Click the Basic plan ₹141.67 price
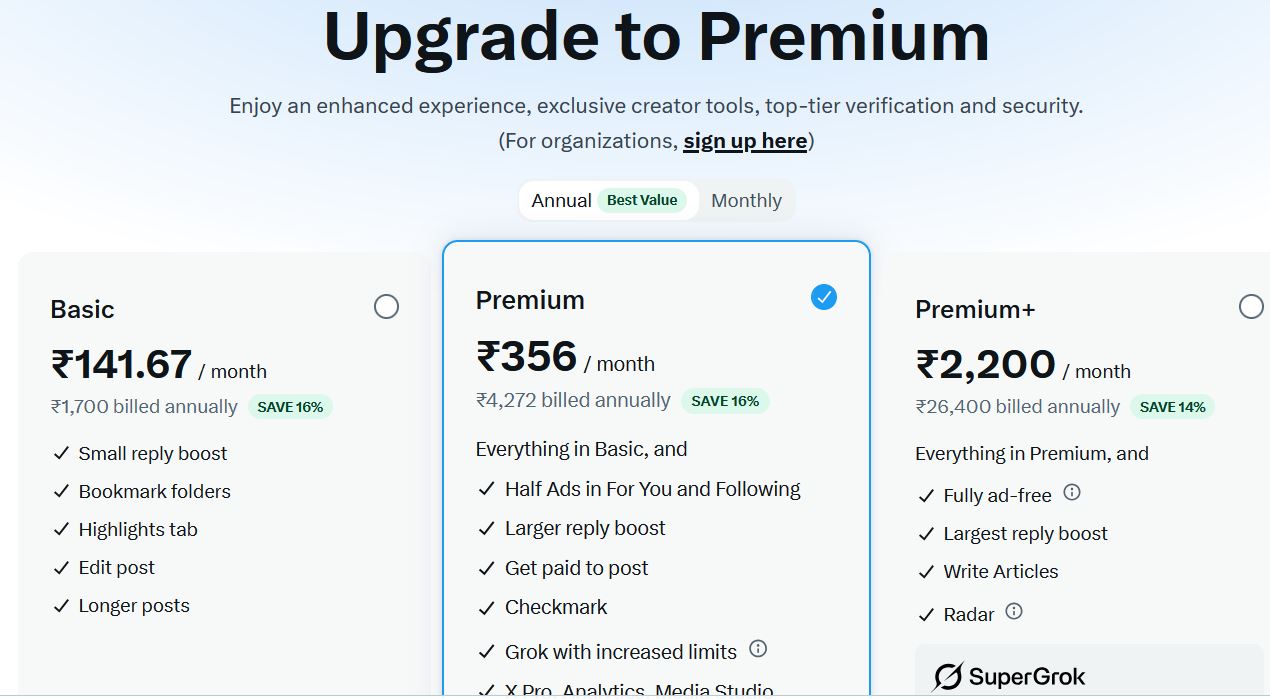The height and width of the screenshot is (699, 1270). 122,365
